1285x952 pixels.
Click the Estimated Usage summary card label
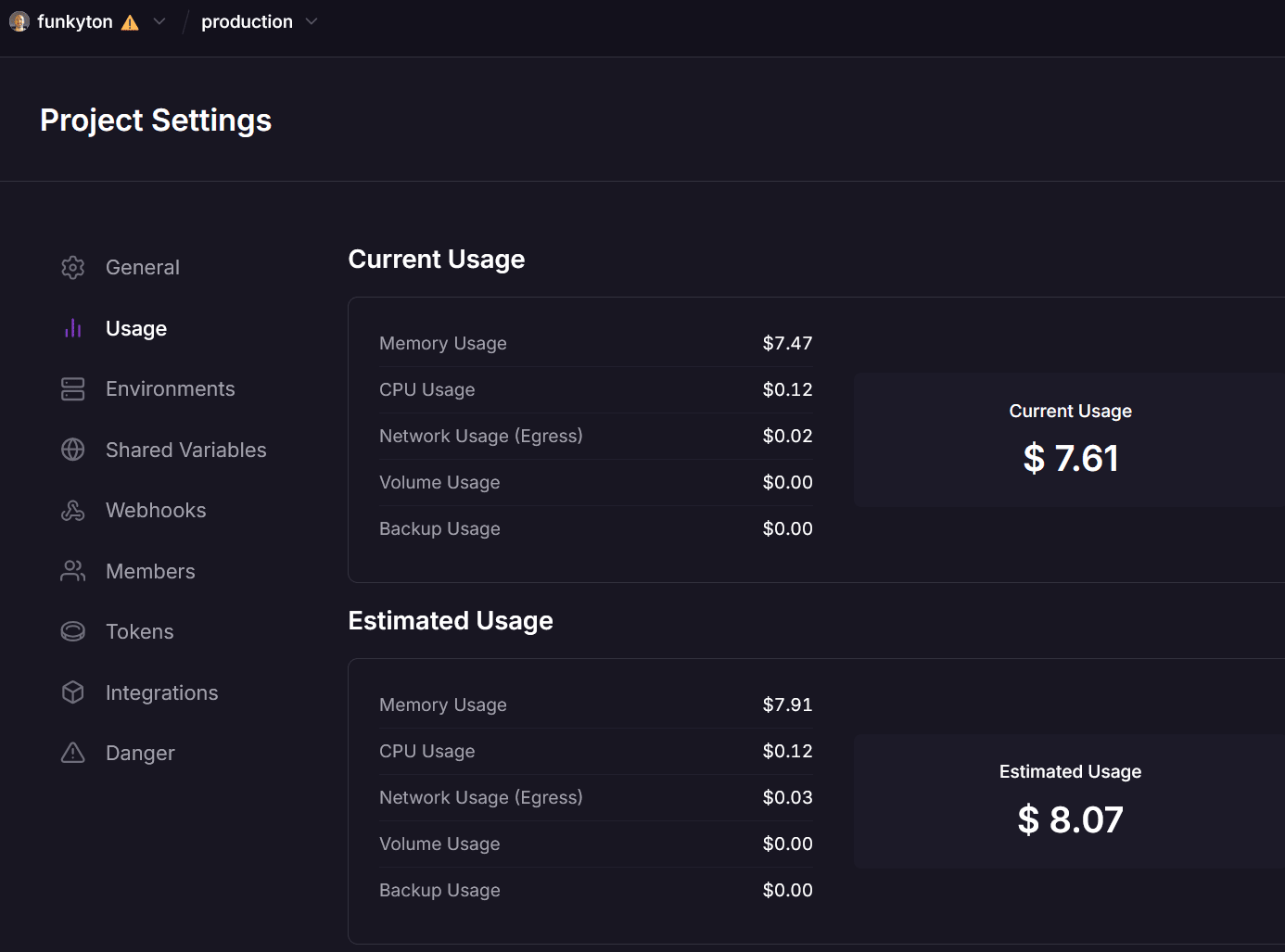pos(1071,771)
